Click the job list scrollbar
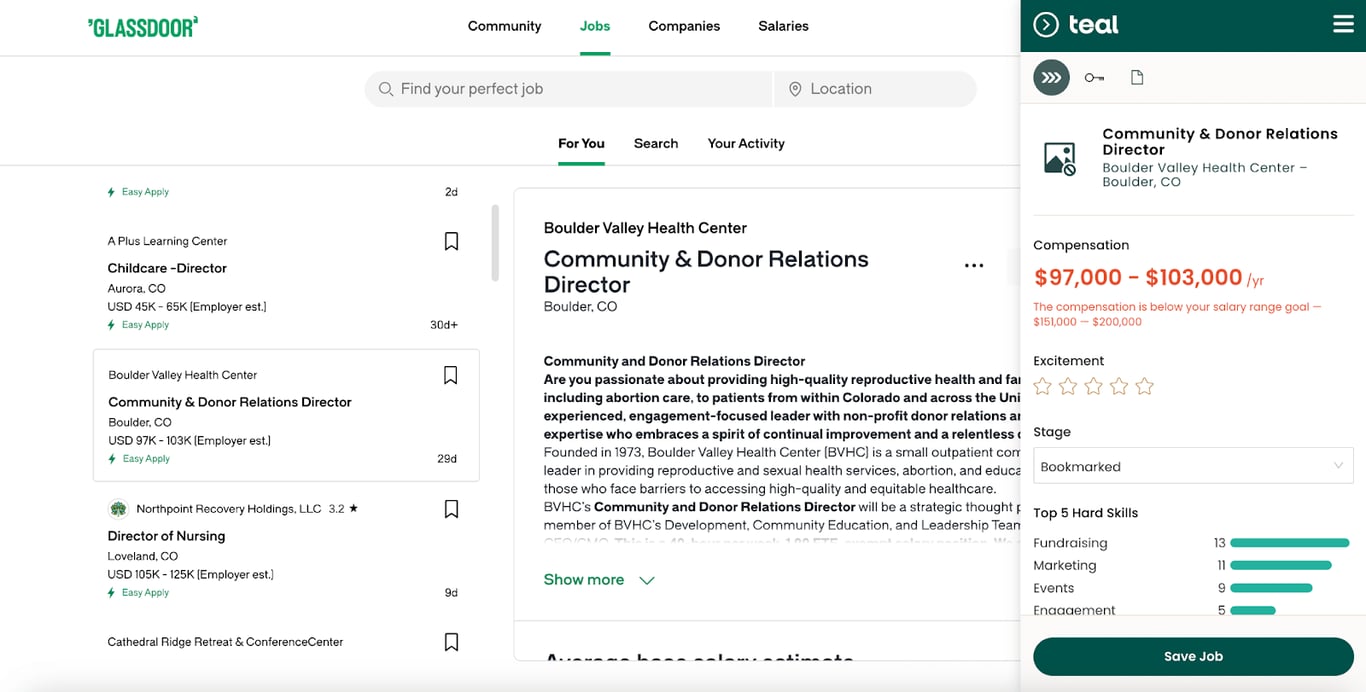 495,243
